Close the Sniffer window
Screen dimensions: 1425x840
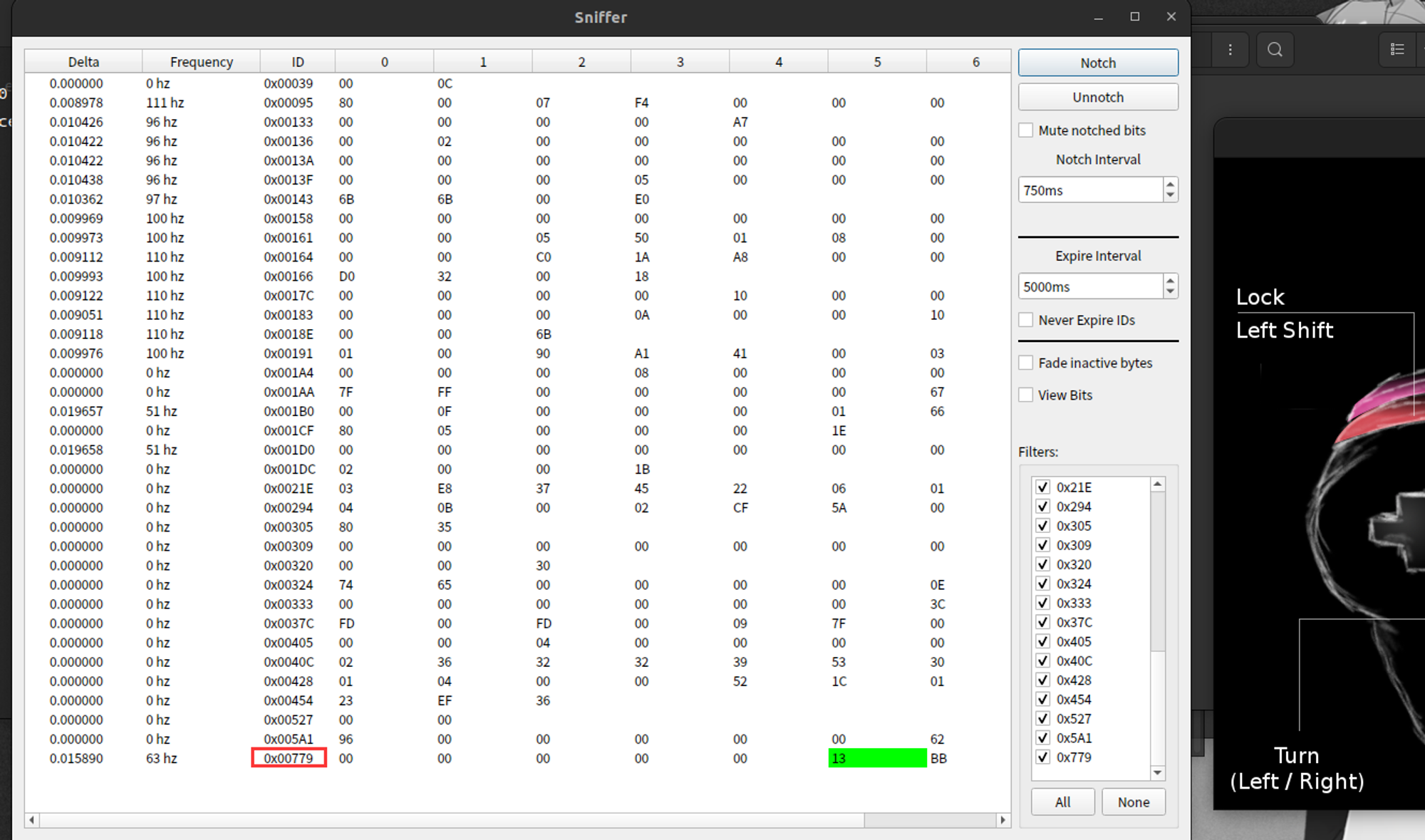pyautogui.click(x=1171, y=16)
